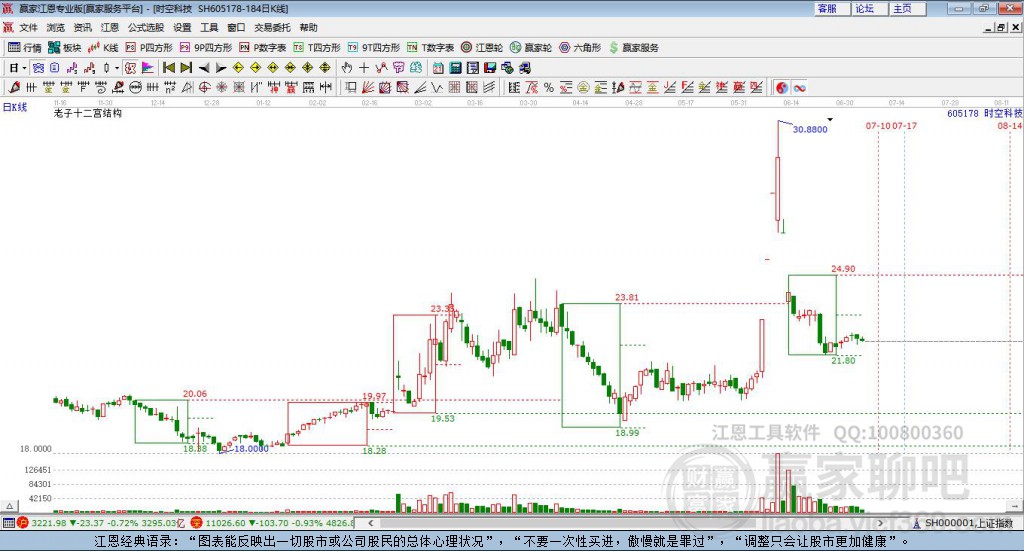Open the 交易委托 menu
The height and width of the screenshot is (551, 1024).
tap(272, 27)
